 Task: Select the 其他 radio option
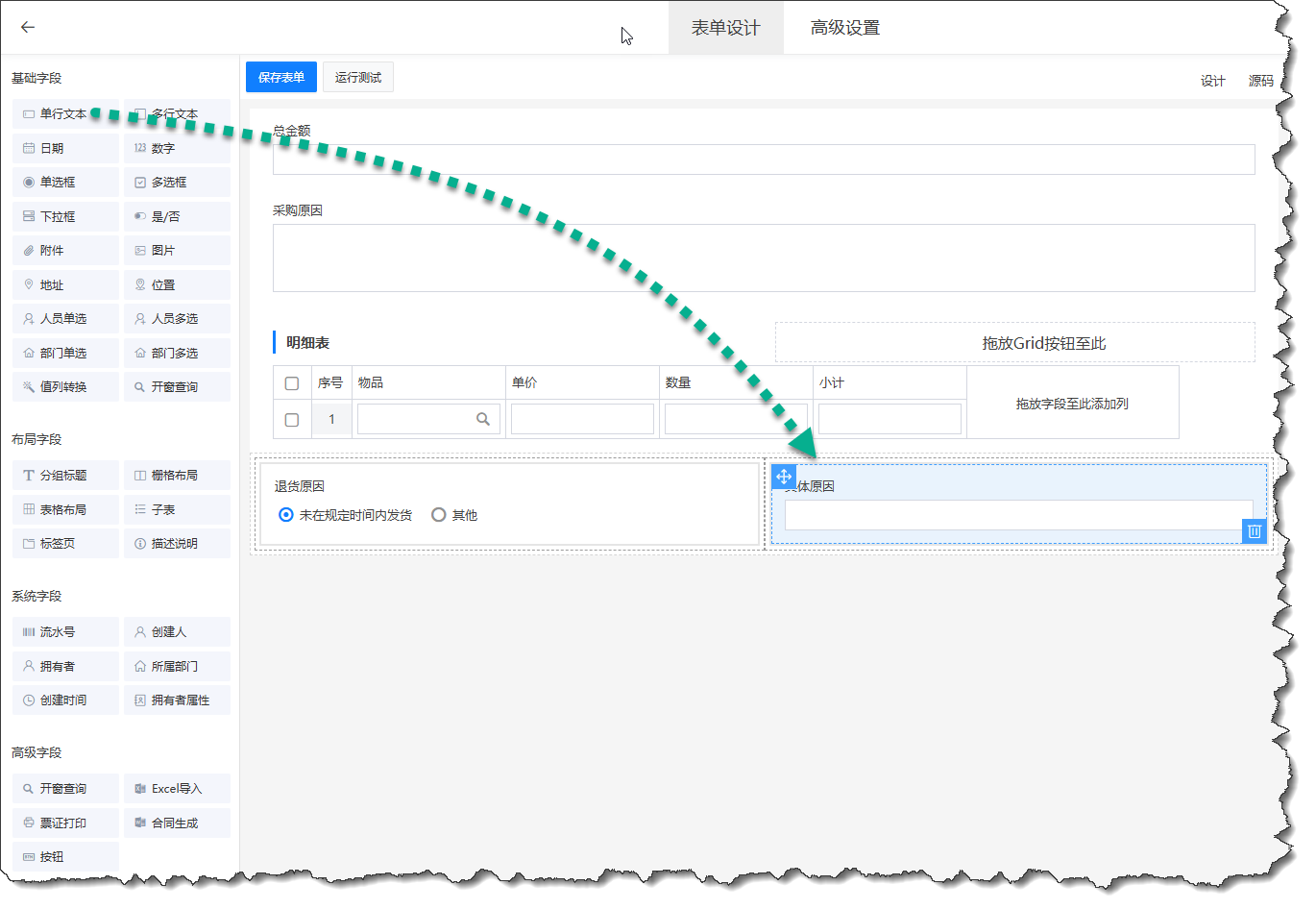[x=439, y=515]
